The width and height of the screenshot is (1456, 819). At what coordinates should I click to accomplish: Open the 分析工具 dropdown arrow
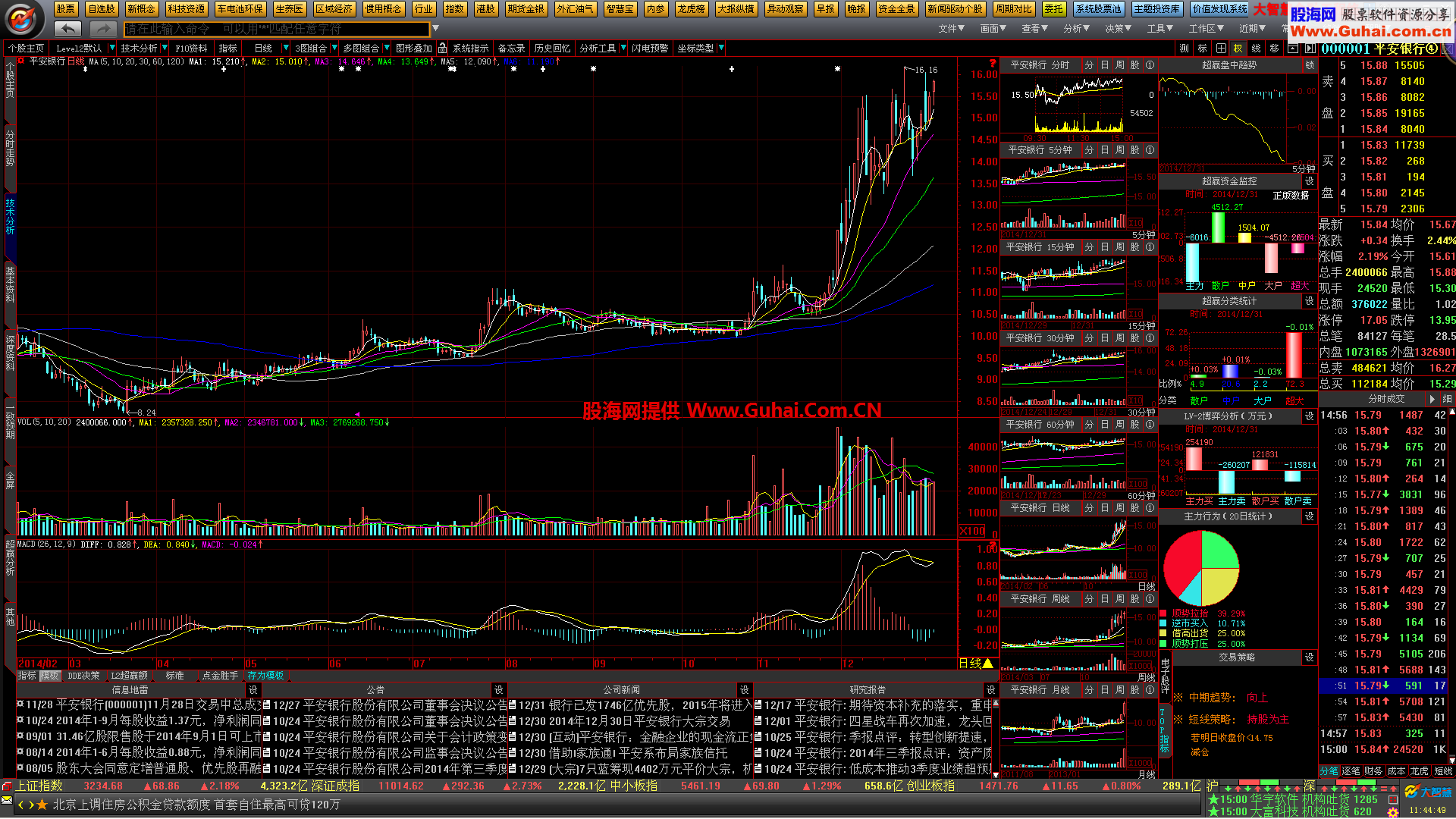pos(623,49)
